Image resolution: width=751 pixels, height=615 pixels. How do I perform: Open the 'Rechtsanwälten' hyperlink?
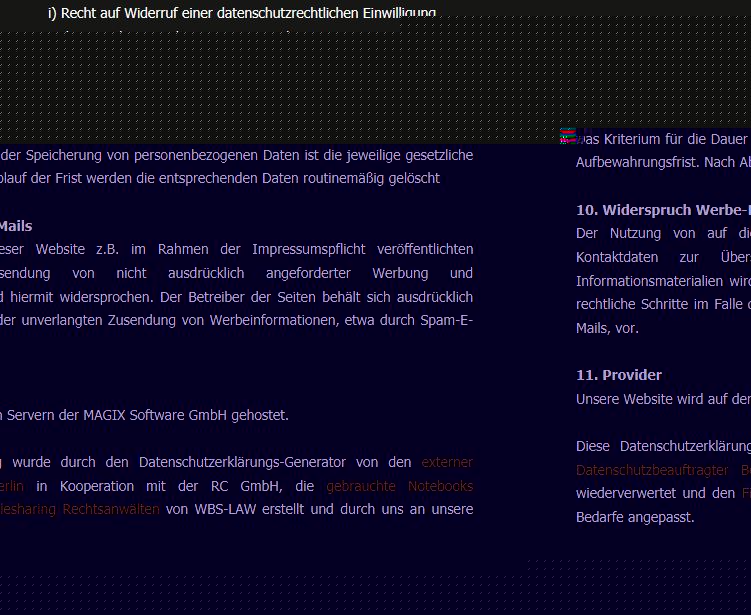(x=111, y=509)
